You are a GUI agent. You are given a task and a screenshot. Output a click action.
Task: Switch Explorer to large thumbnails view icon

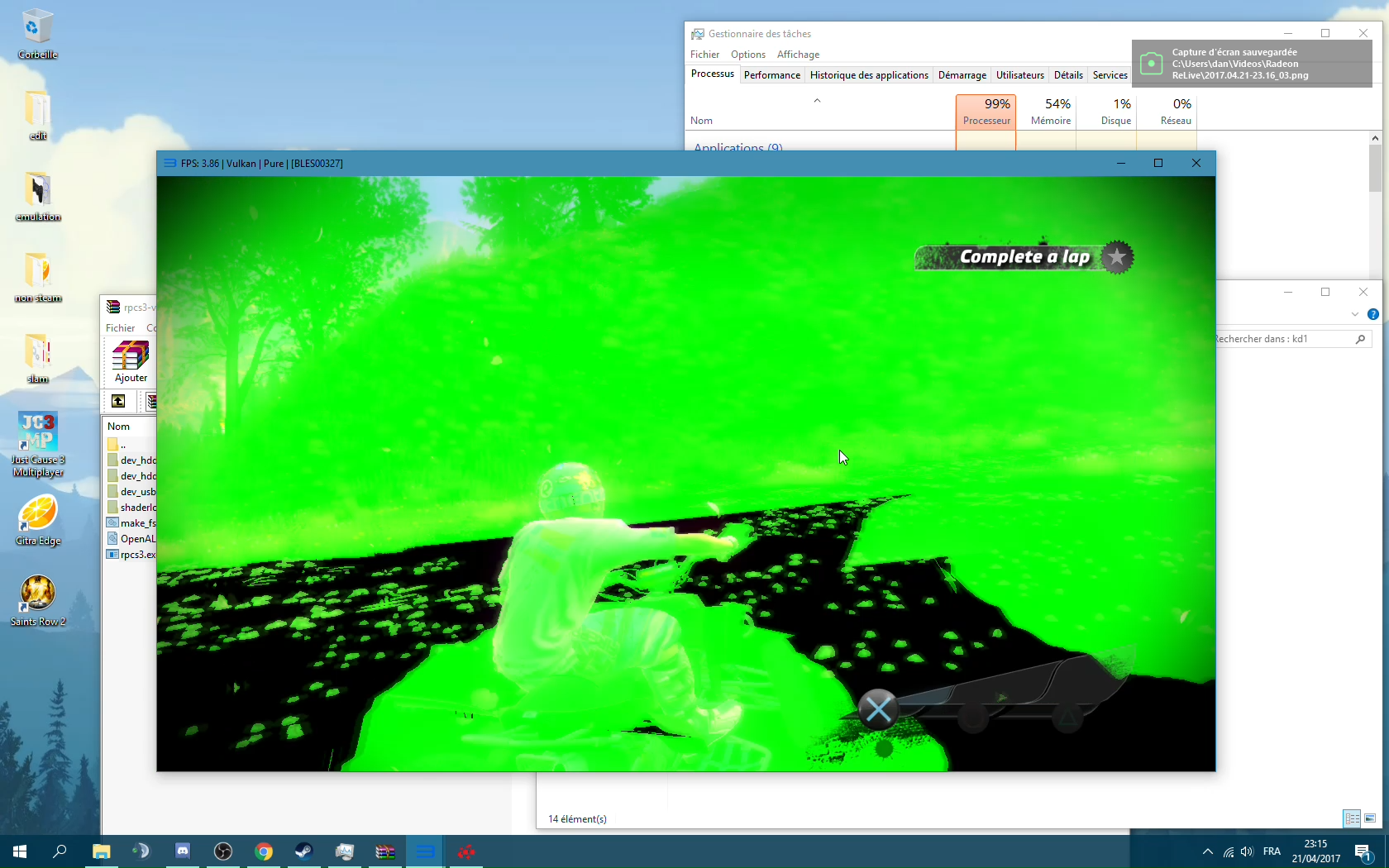[1370, 818]
